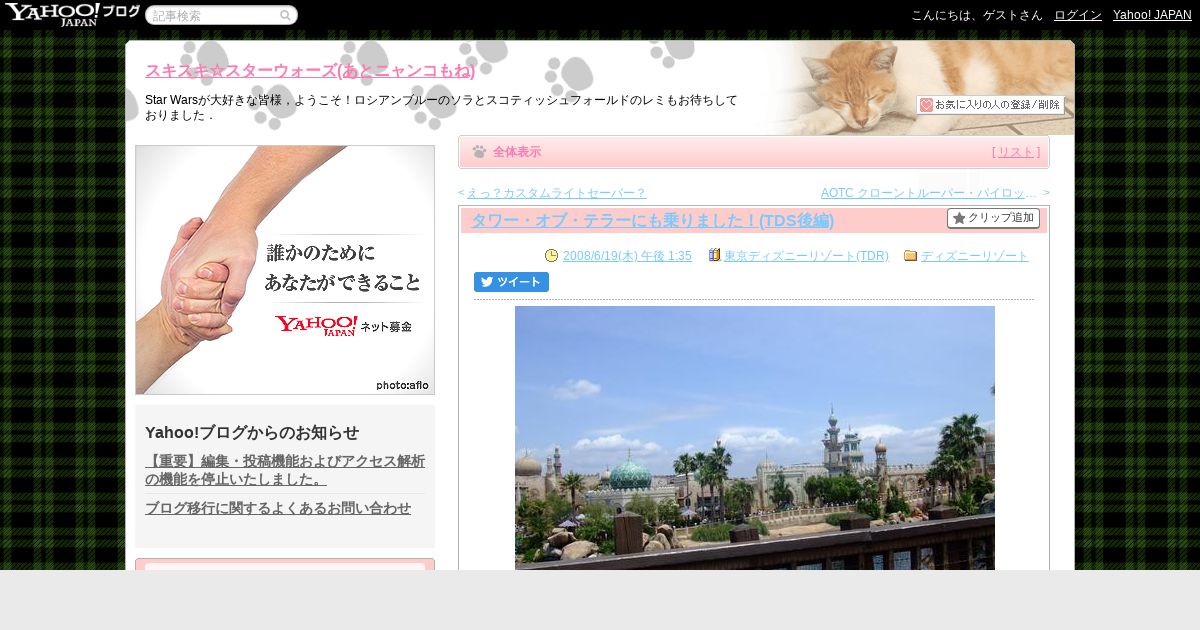Open the ログイン link
This screenshot has height=630, width=1200.
(1078, 15)
